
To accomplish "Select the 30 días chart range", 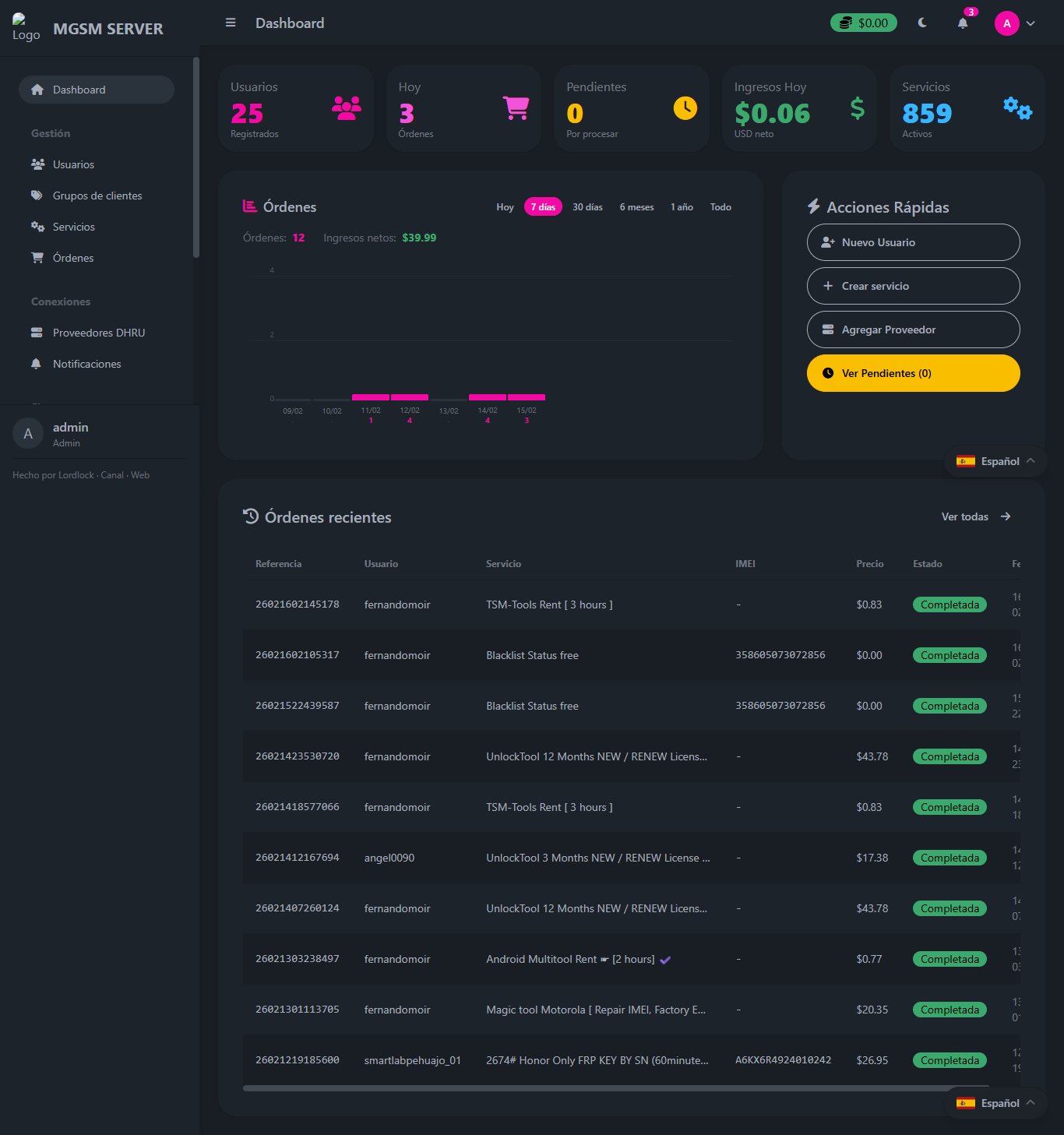I will [587, 207].
